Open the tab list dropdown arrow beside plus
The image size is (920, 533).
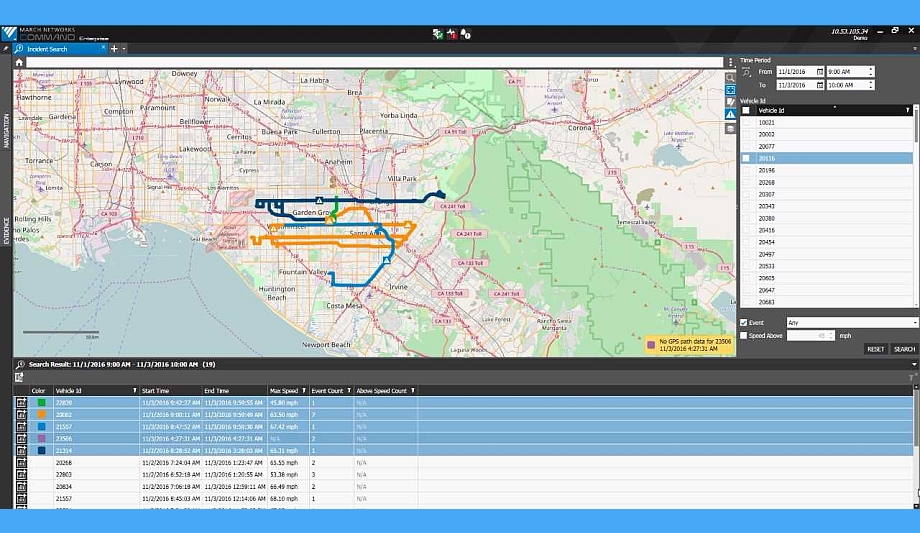[x=124, y=49]
